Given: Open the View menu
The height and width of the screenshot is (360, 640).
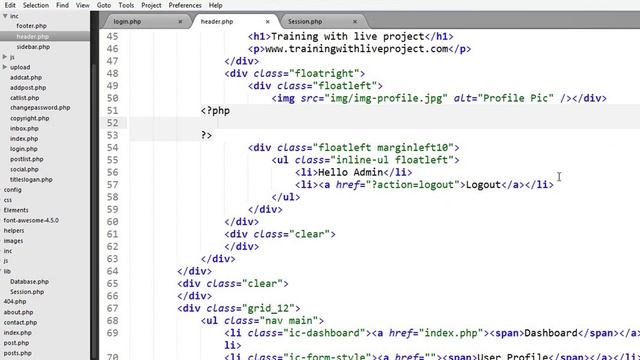Looking at the screenshot, I should point(82,5).
